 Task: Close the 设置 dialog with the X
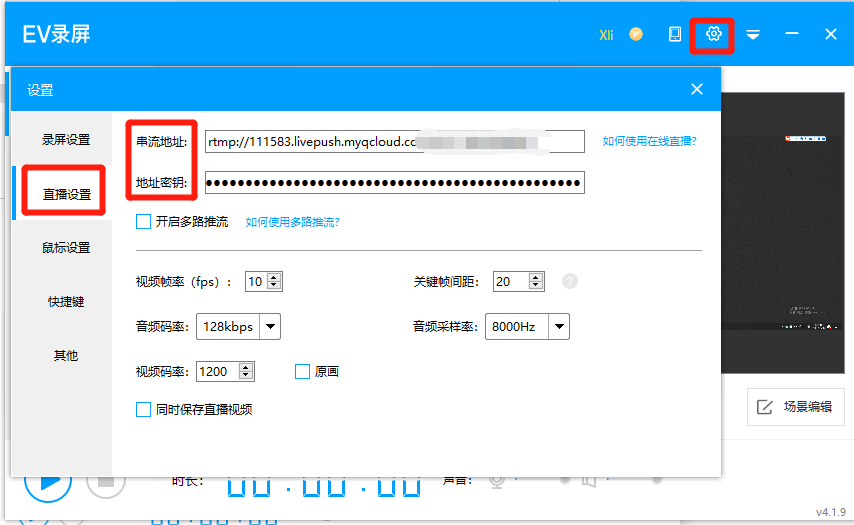click(x=697, y=89)
